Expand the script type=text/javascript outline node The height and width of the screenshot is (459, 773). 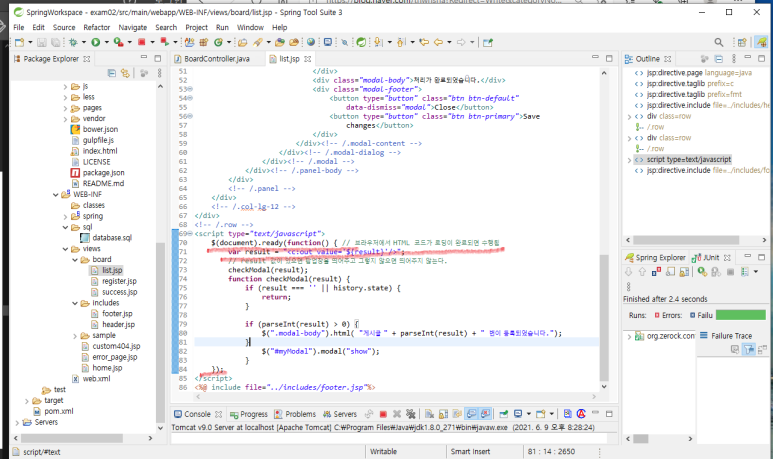pyautogui.click(x=629, y=160)
